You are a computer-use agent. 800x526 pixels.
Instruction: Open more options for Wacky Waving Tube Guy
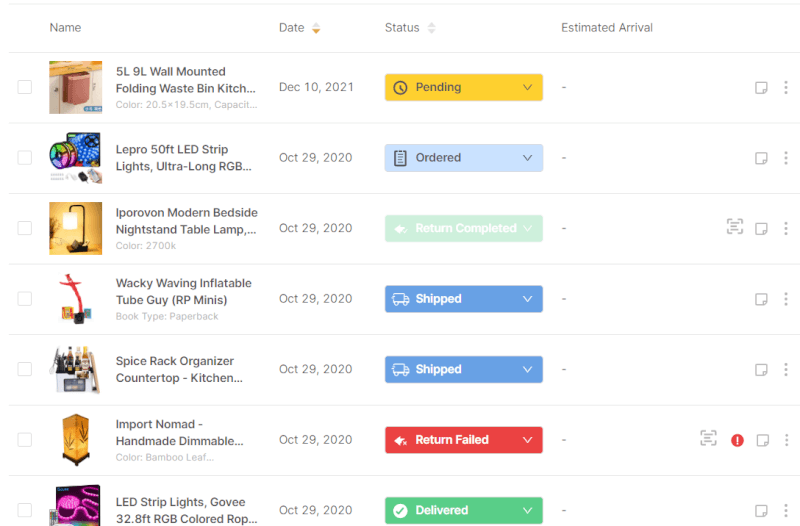(x=786, y=299)
